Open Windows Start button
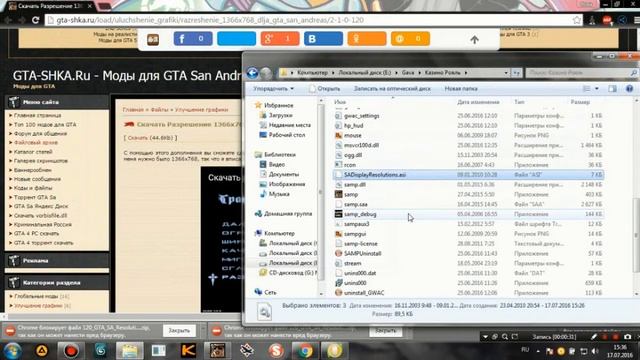 coord(13,351)
